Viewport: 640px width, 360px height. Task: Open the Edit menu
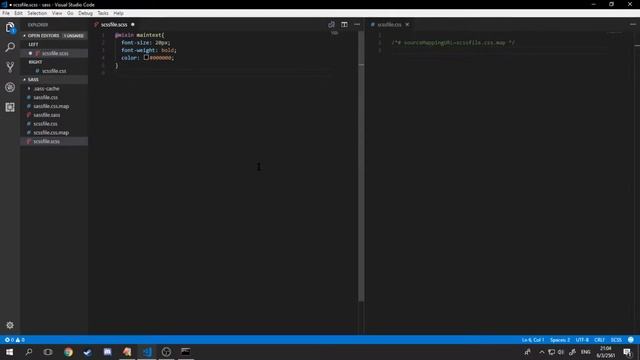[18, 13]
